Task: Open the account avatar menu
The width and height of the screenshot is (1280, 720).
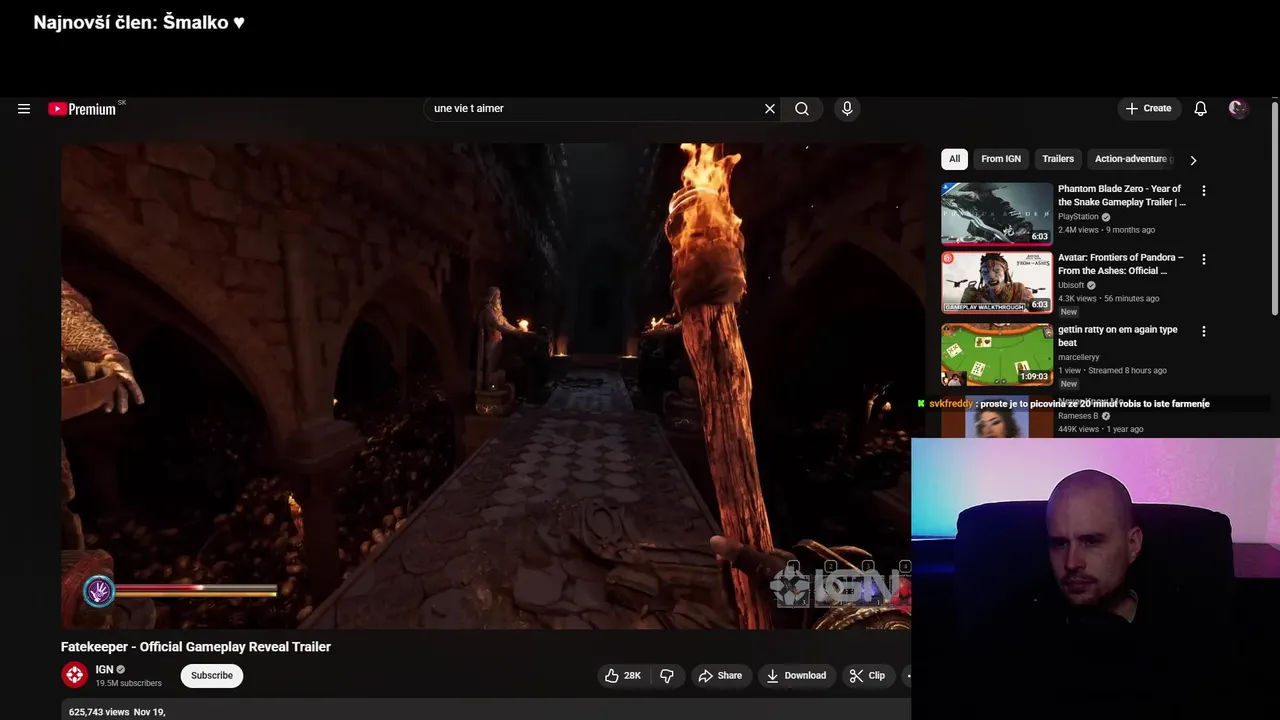Action: click(1238, 109)
